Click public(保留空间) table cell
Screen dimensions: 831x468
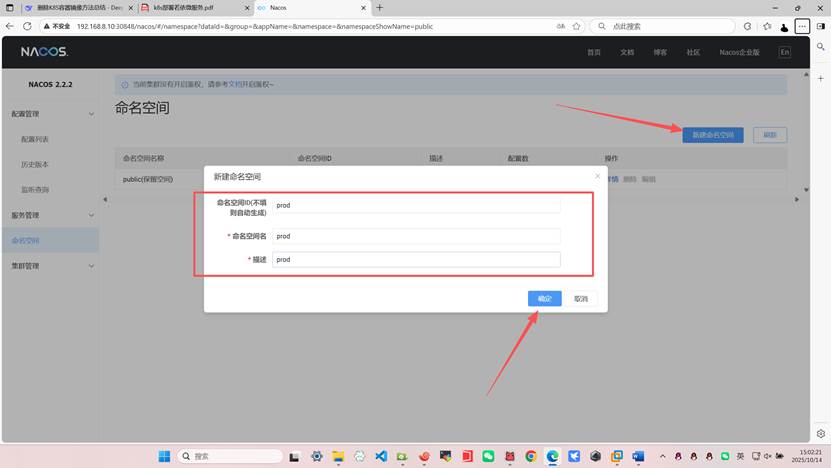[x=148, y=179]
